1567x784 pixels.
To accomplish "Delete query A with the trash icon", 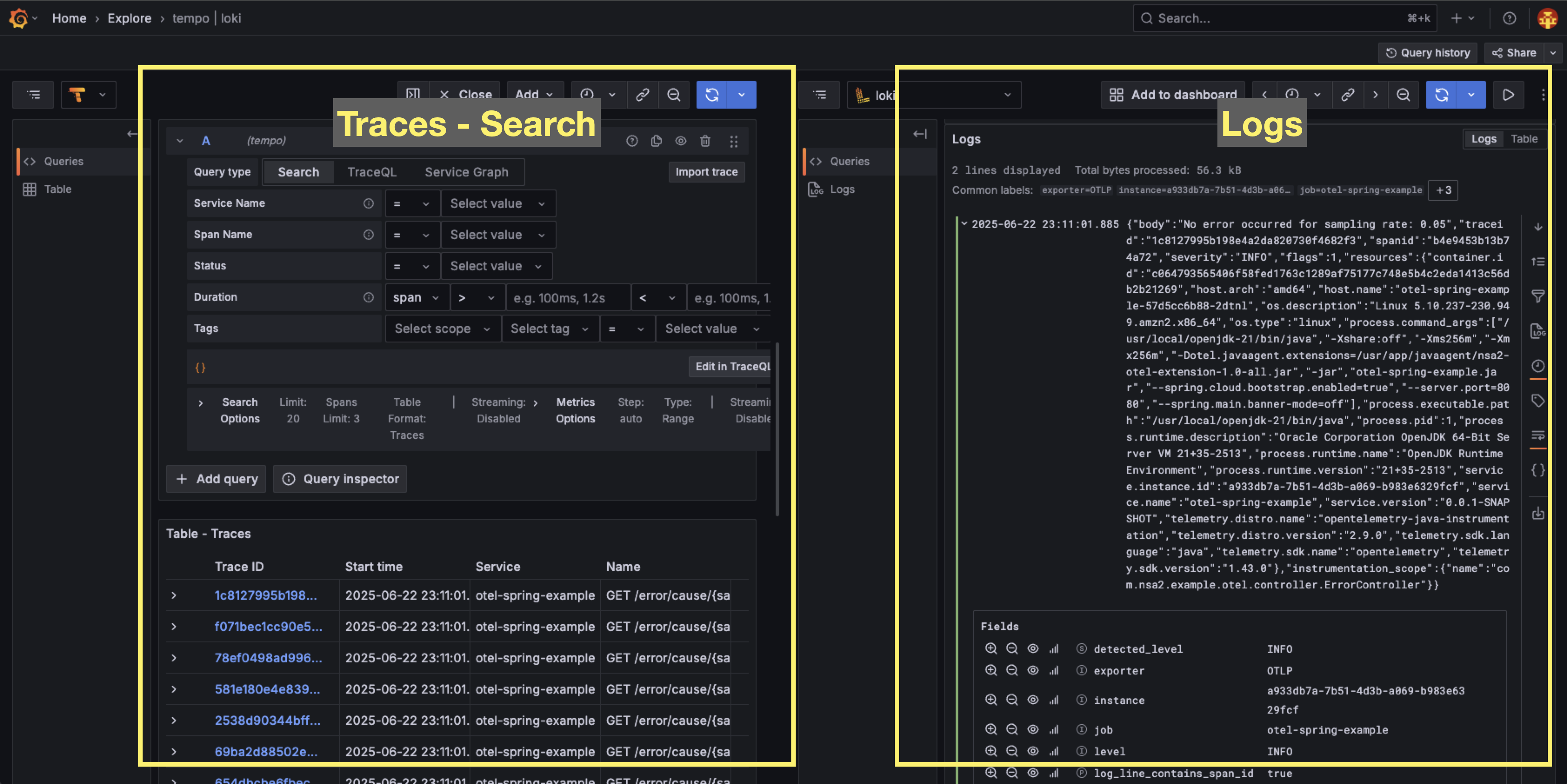I will tap(705, 141).
